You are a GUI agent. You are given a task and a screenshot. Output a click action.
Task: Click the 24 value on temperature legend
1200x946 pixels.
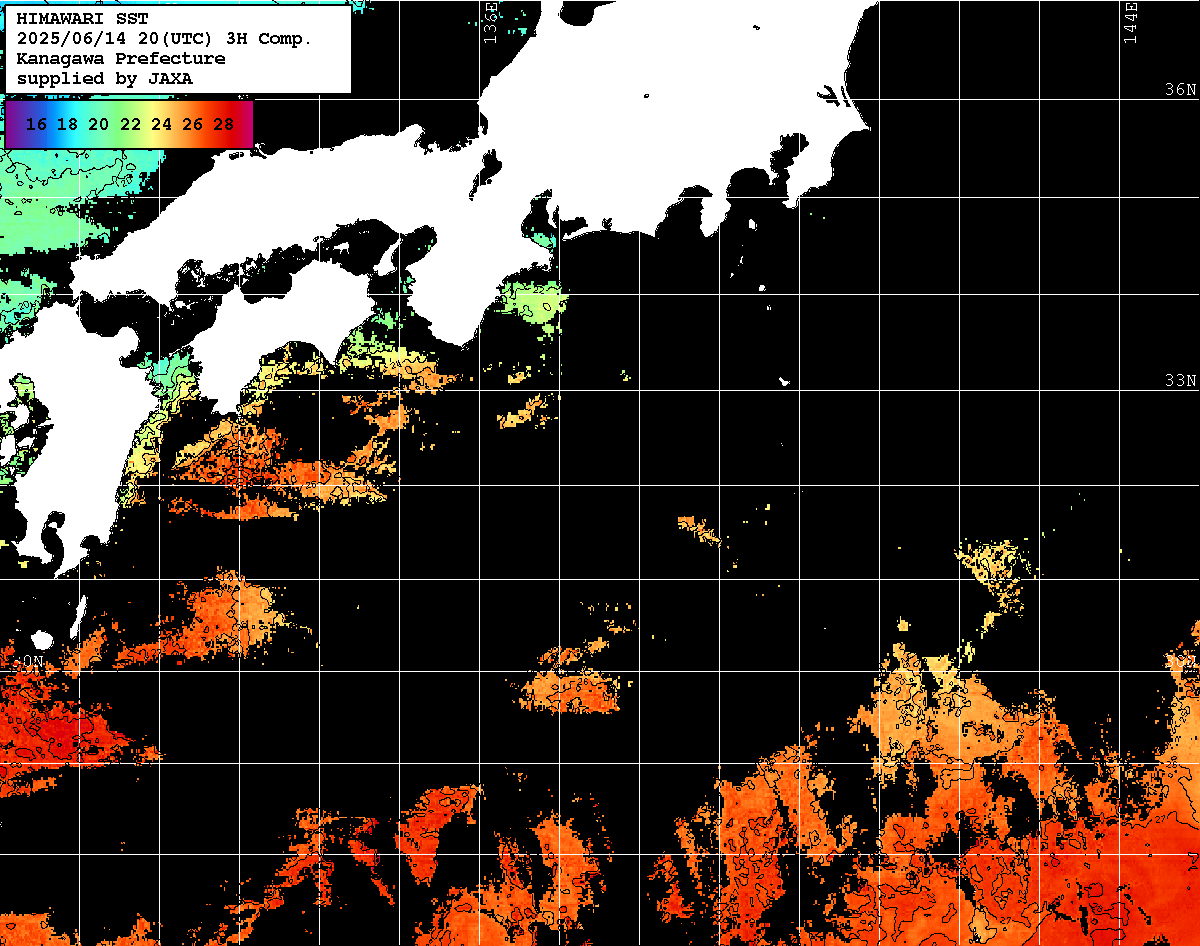click(161, 125)
